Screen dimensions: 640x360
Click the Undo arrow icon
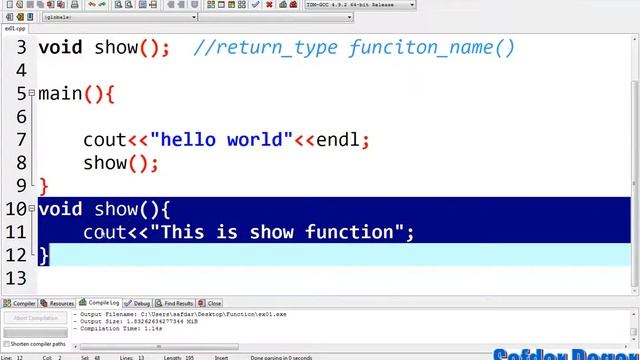(92, 4)
